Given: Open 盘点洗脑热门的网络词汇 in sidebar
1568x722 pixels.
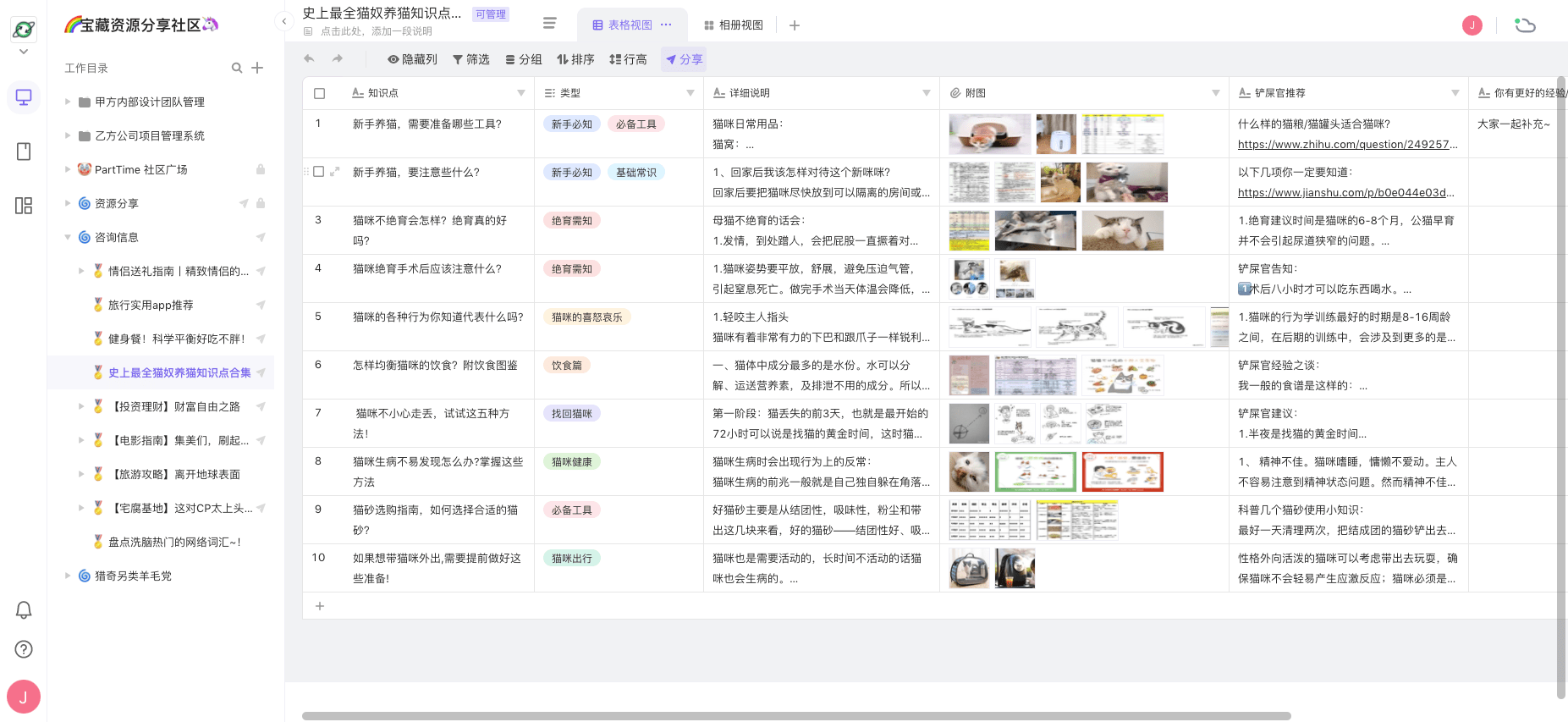Looking at the screenshot, I should coord(174,542).
